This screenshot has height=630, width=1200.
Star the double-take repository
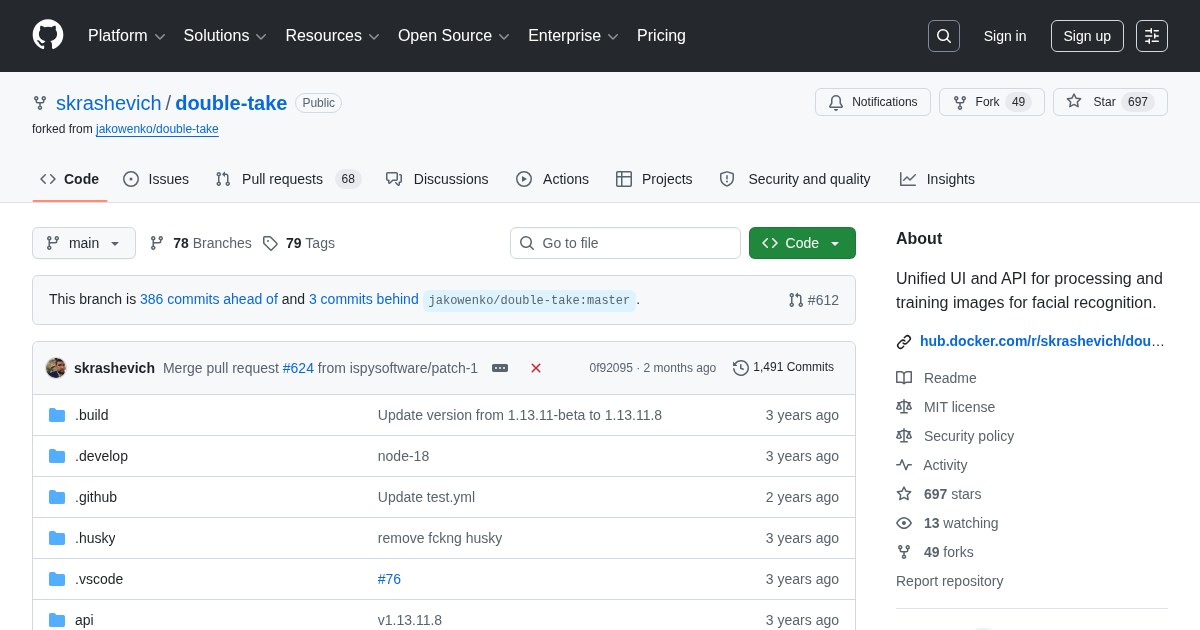(x=1110, y=102)
